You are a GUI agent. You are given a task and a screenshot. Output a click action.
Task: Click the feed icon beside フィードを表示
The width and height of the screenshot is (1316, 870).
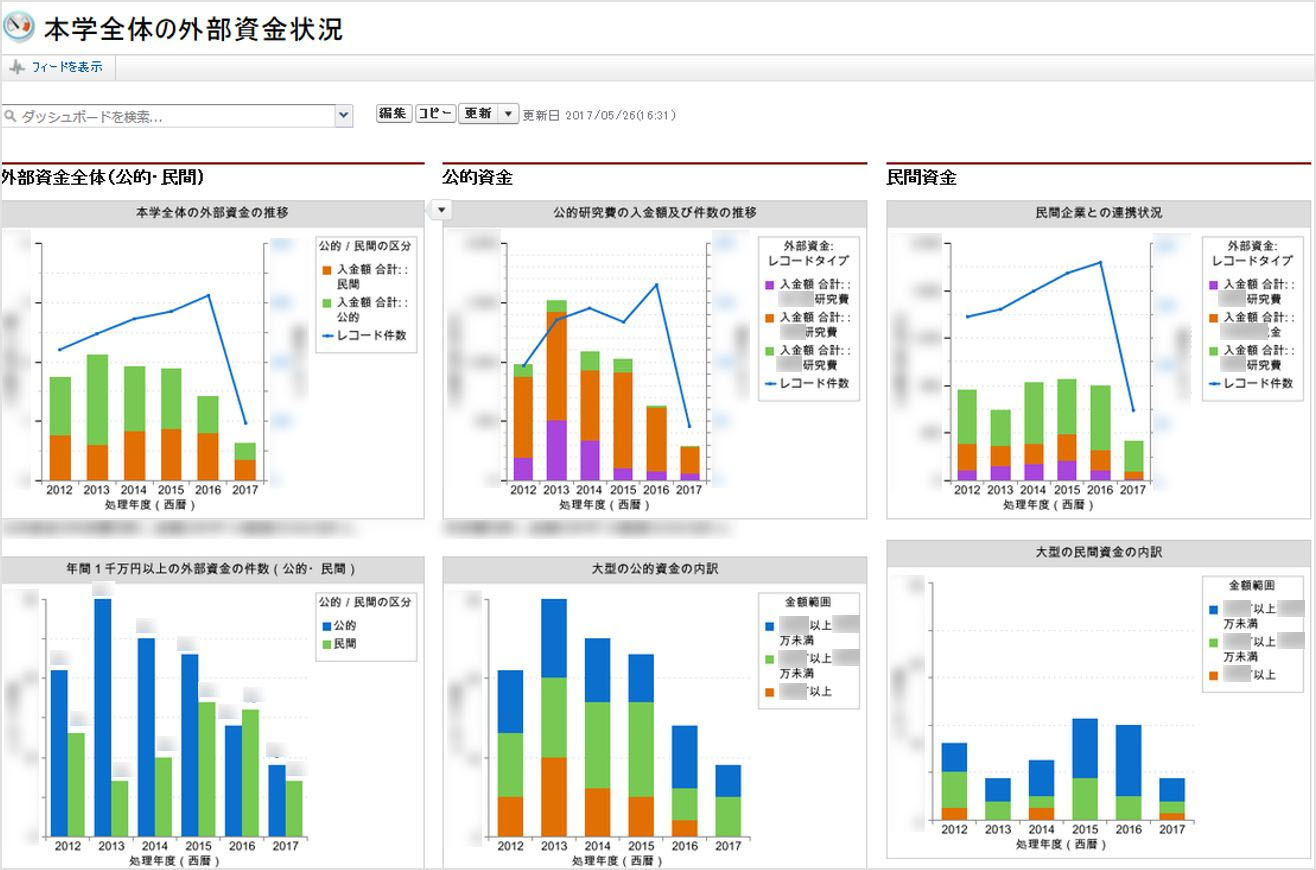pos(17,67)
